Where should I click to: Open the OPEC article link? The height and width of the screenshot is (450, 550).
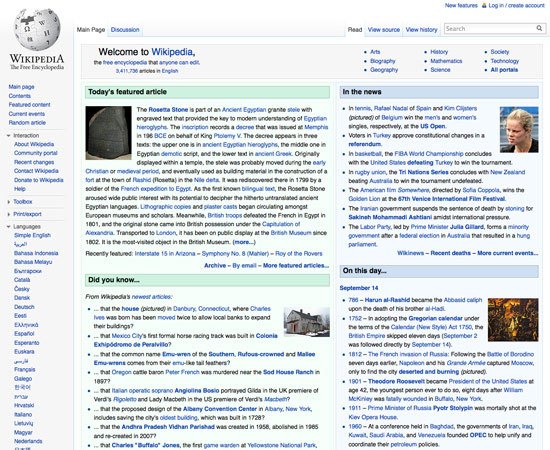478,435
